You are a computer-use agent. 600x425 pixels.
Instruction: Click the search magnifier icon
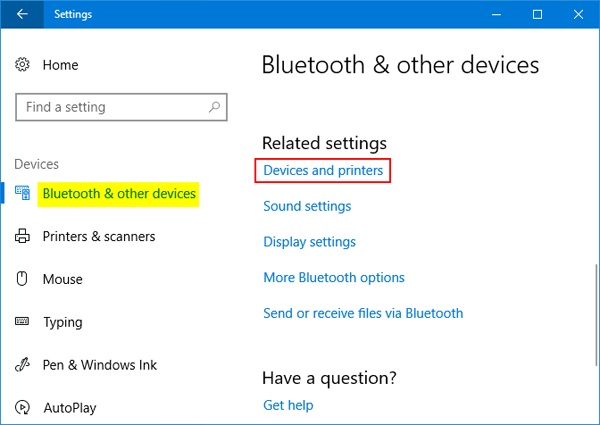(x=213, y=107)
